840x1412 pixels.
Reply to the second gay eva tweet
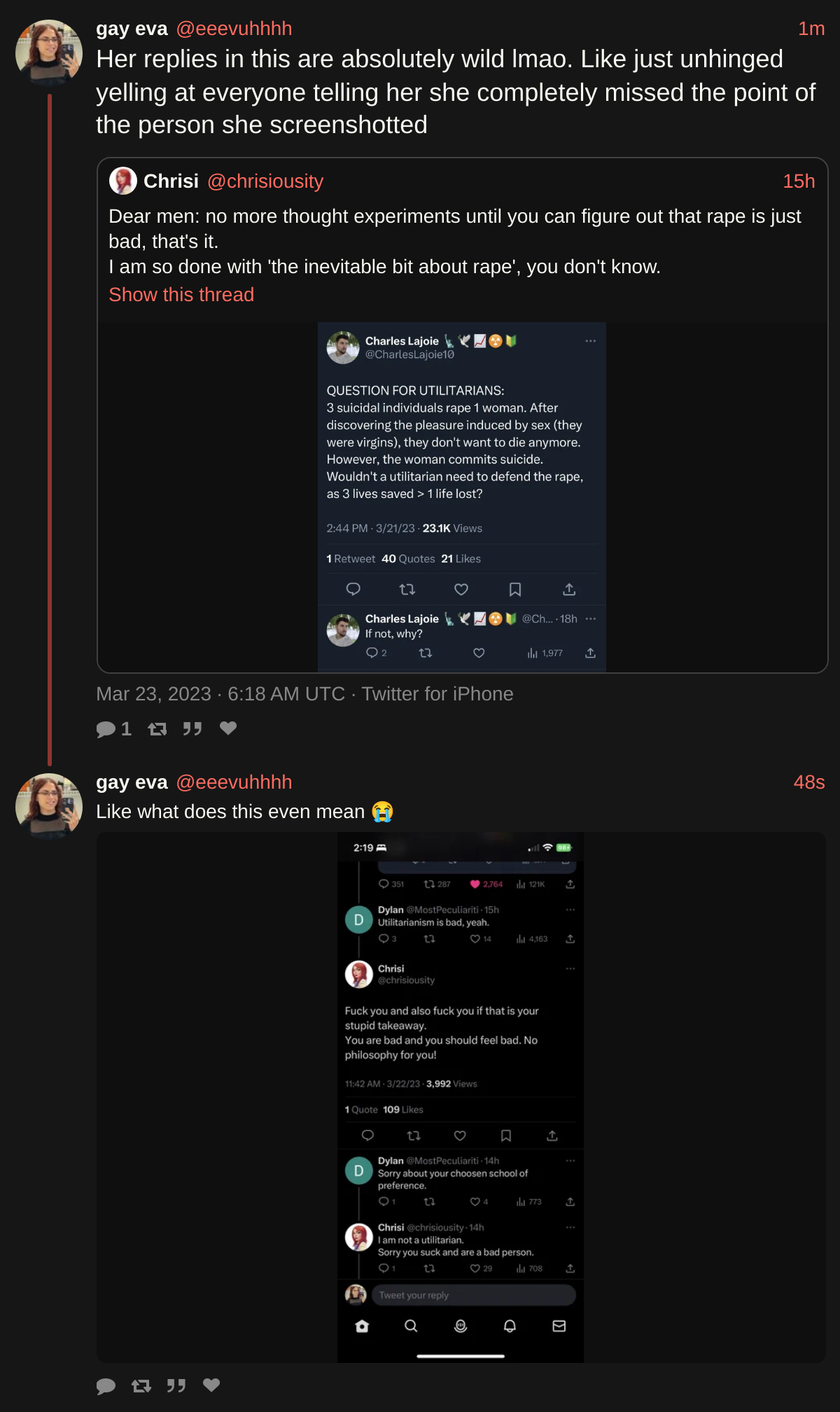click(x=106, y=1386)
